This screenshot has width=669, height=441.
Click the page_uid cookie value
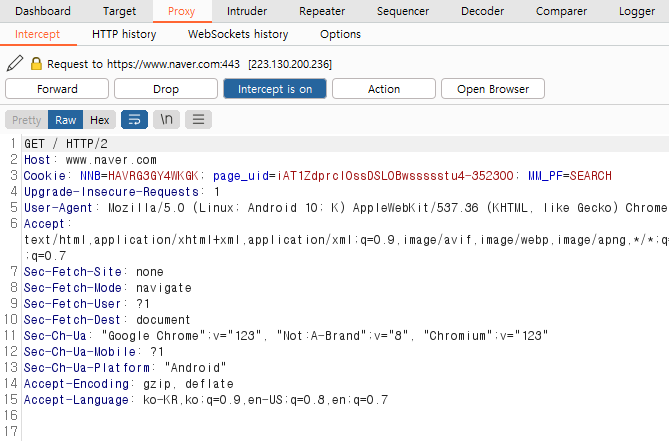point(395,176)
